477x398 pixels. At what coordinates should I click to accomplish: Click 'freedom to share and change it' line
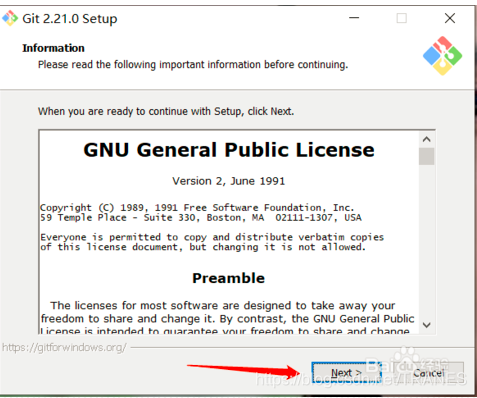[227, 319]
